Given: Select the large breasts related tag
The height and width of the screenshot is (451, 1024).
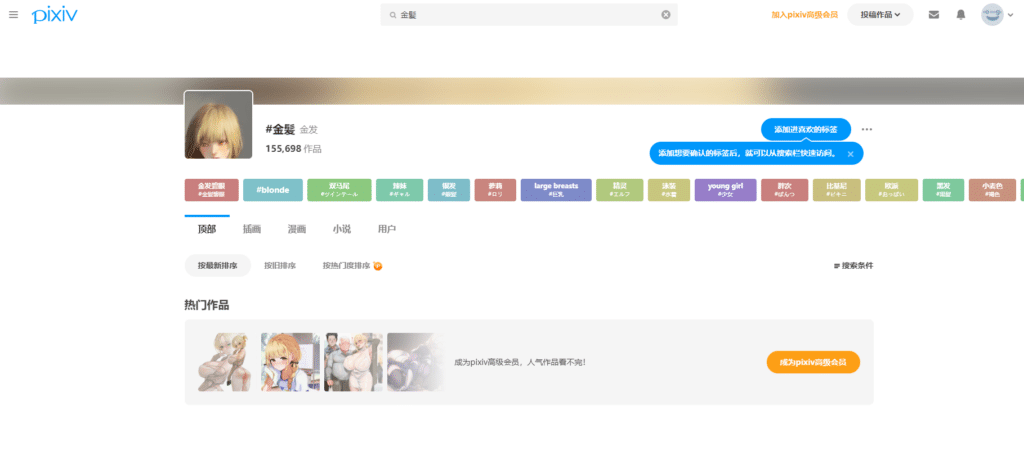Looking at the screenshot, I should pyautogui.click(x=556, y=190).
